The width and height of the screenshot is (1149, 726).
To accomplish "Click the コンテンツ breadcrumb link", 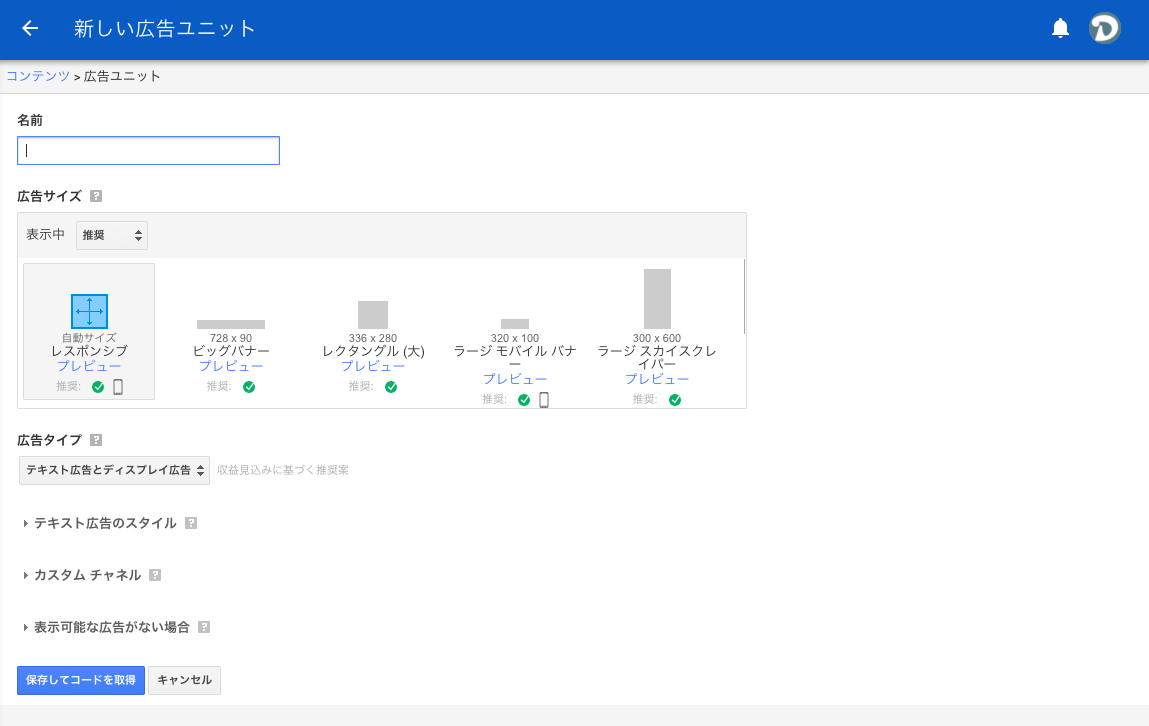I will point(38,76).
